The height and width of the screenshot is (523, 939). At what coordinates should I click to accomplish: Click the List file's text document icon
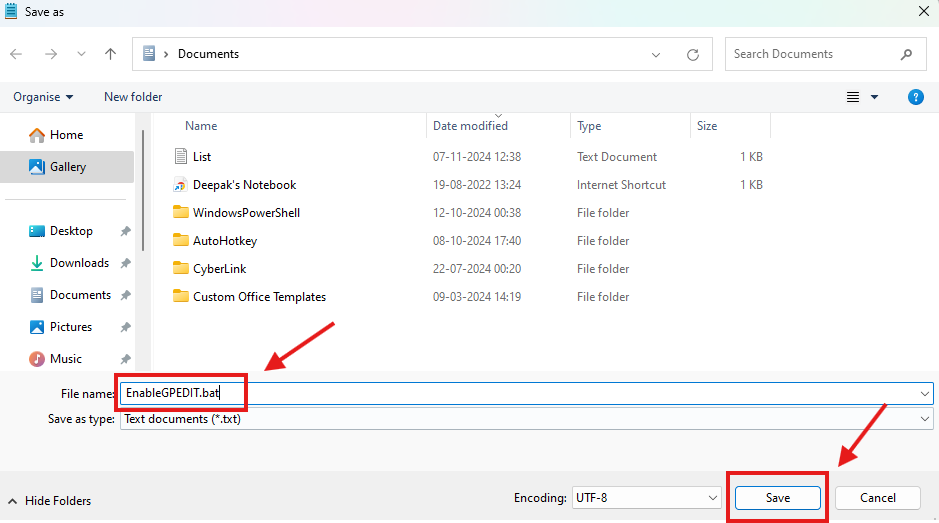click(x=180, y=156)
